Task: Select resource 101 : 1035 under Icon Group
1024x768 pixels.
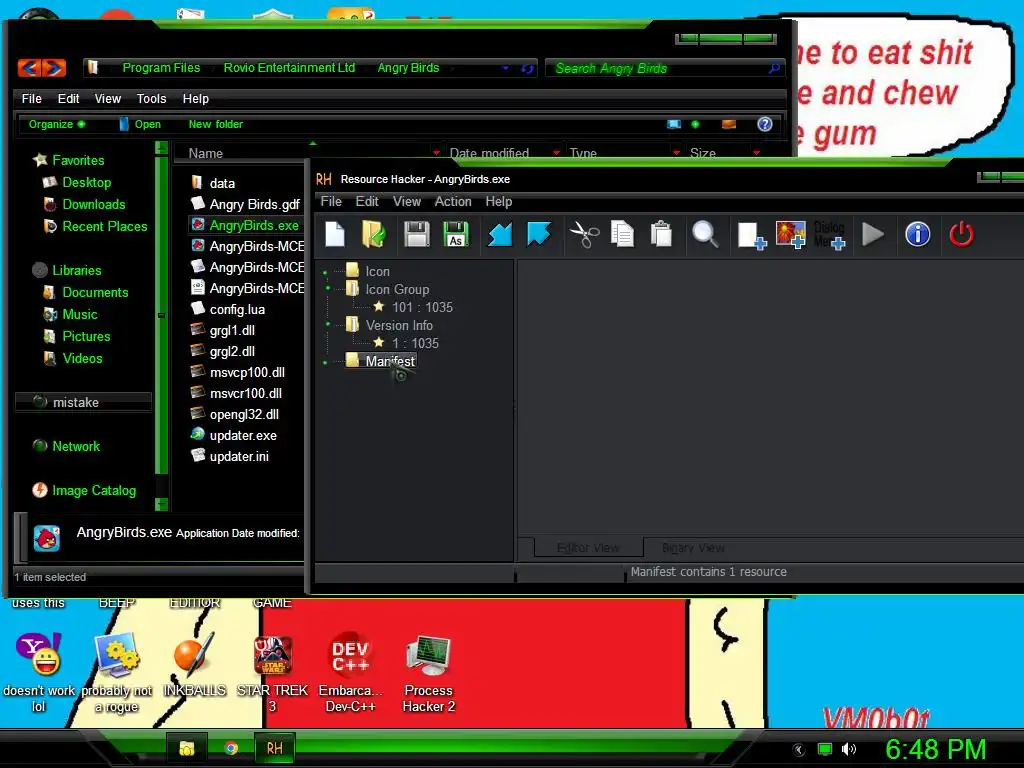Action: coord(422,307)
